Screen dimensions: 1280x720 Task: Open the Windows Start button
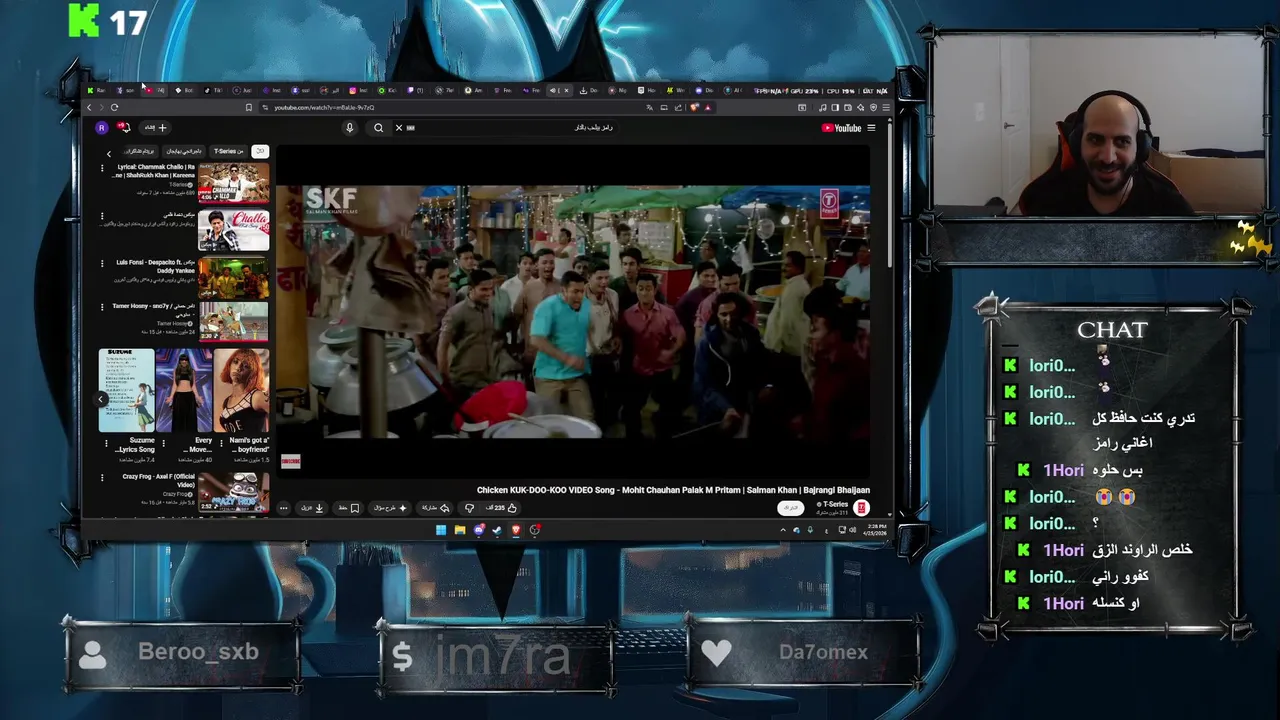(x=440, y=530)
